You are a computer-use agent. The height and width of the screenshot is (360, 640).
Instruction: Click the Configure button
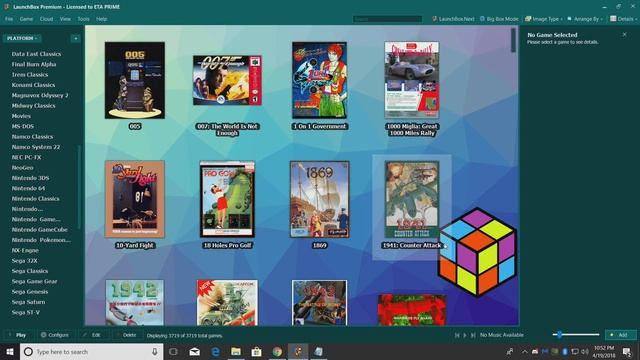55,335
